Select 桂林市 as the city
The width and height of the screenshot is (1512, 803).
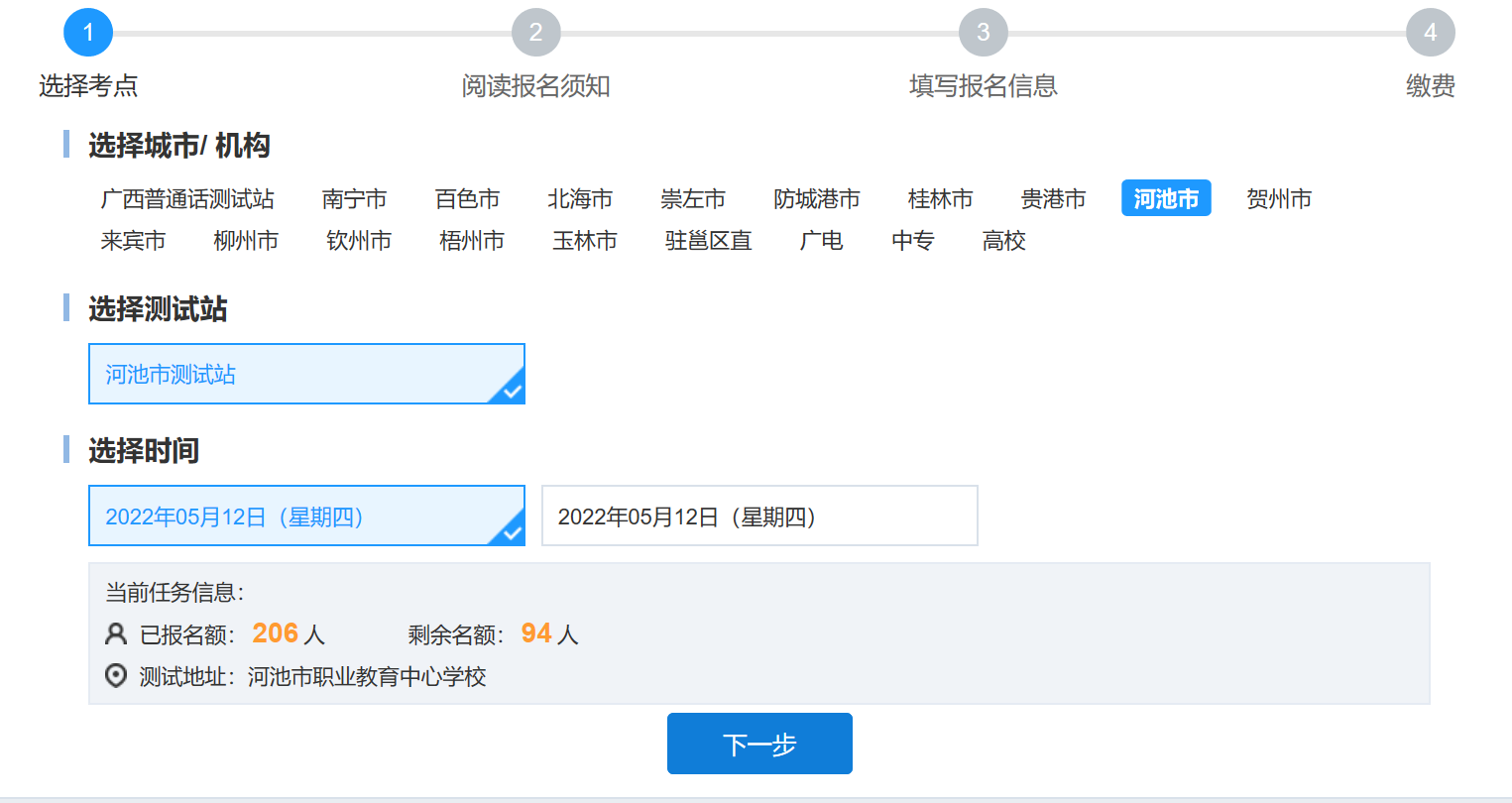pos(940,199)
